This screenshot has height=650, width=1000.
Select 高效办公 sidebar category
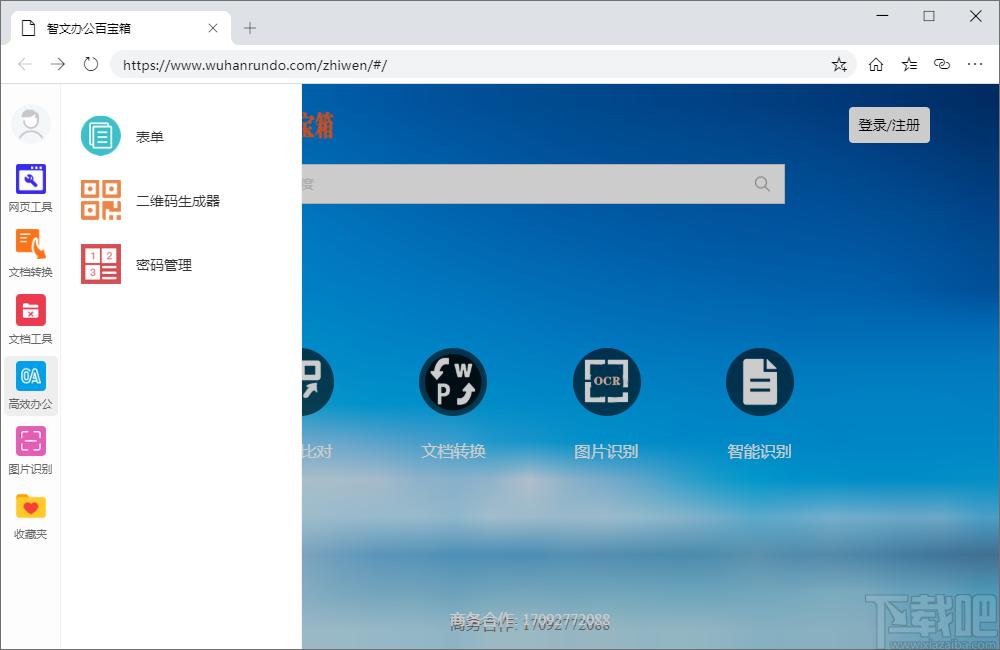(31, 386)
